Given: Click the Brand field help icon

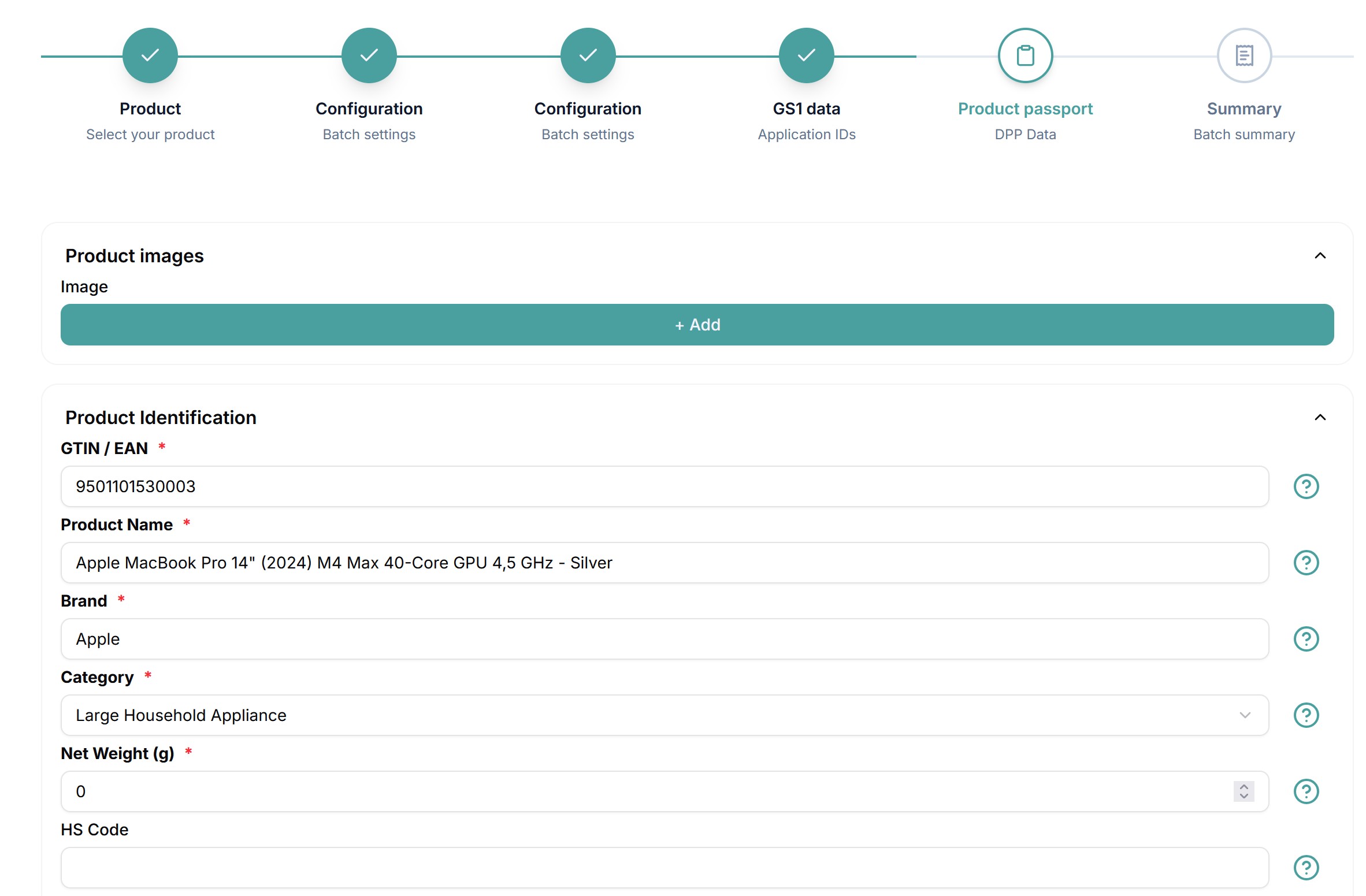Looking at the screenshot, I should [x=1305, y=639].
